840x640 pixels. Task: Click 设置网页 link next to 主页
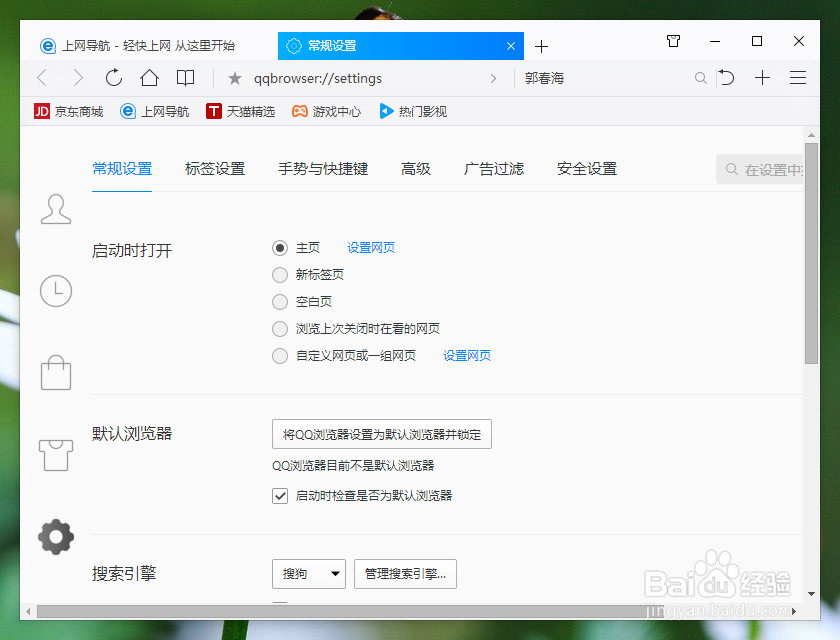[371, 247]
